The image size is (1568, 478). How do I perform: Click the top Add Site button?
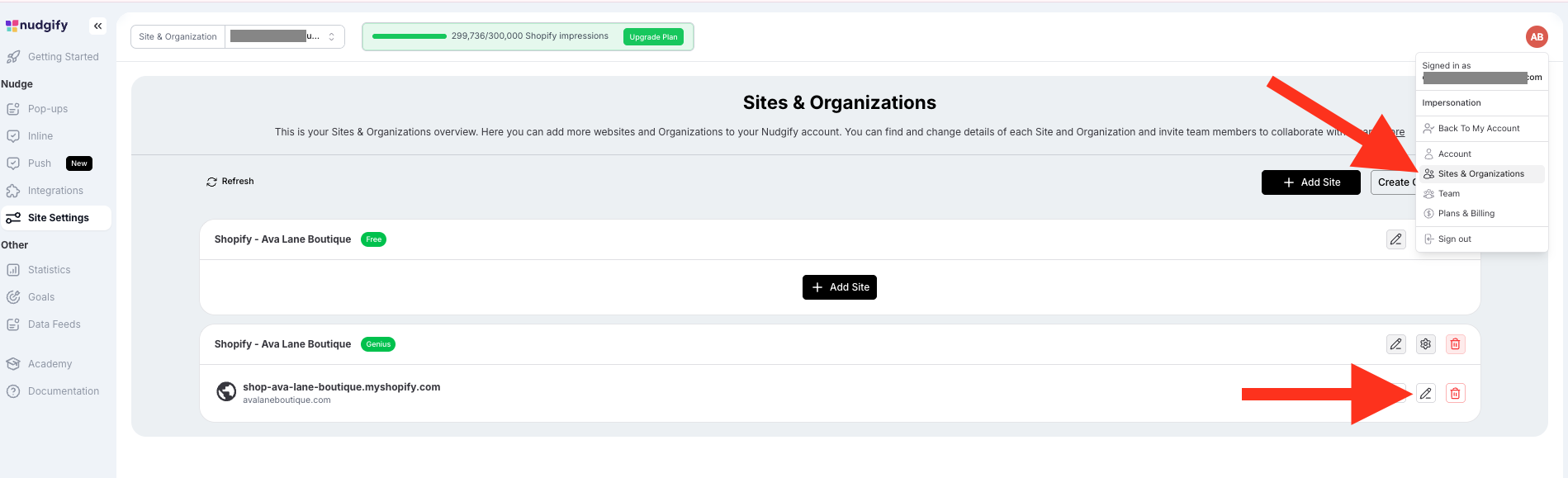pos(1311,182)
